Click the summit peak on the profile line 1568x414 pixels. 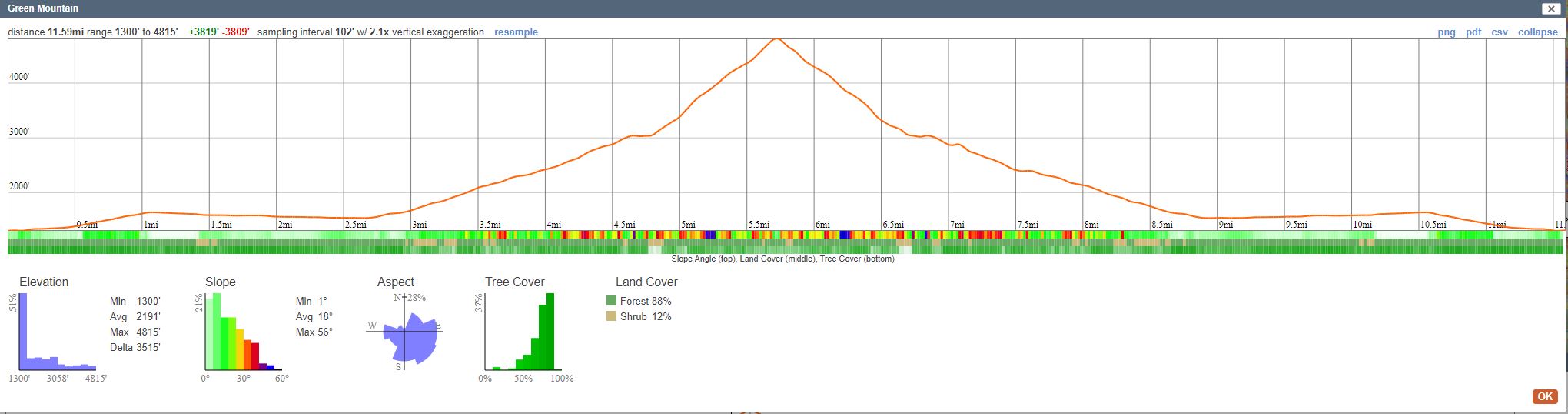pyautogui.click(x=777, y=39)
